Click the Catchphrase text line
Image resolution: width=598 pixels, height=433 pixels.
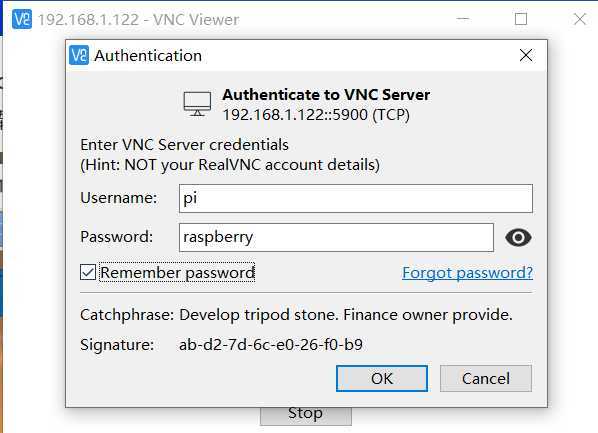point(296,315)
